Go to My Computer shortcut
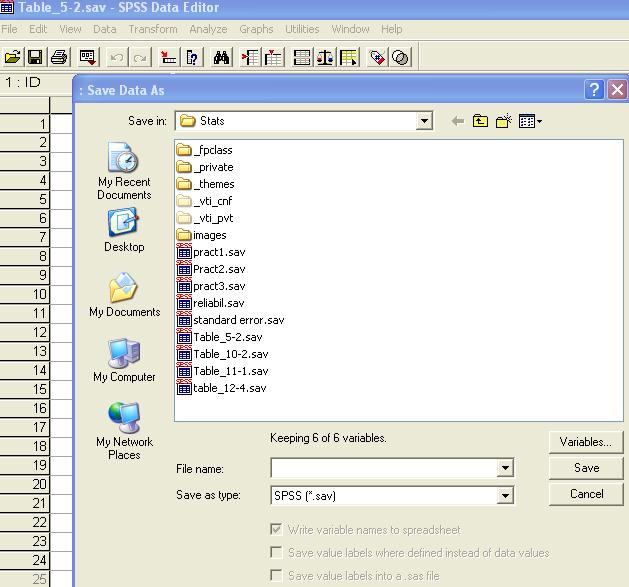This screenshot has width=629, height=587. click(x=124, y=360)
